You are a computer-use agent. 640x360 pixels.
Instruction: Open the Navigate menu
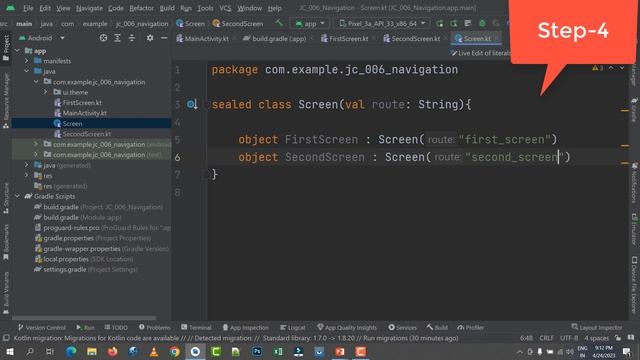point(89,8)
